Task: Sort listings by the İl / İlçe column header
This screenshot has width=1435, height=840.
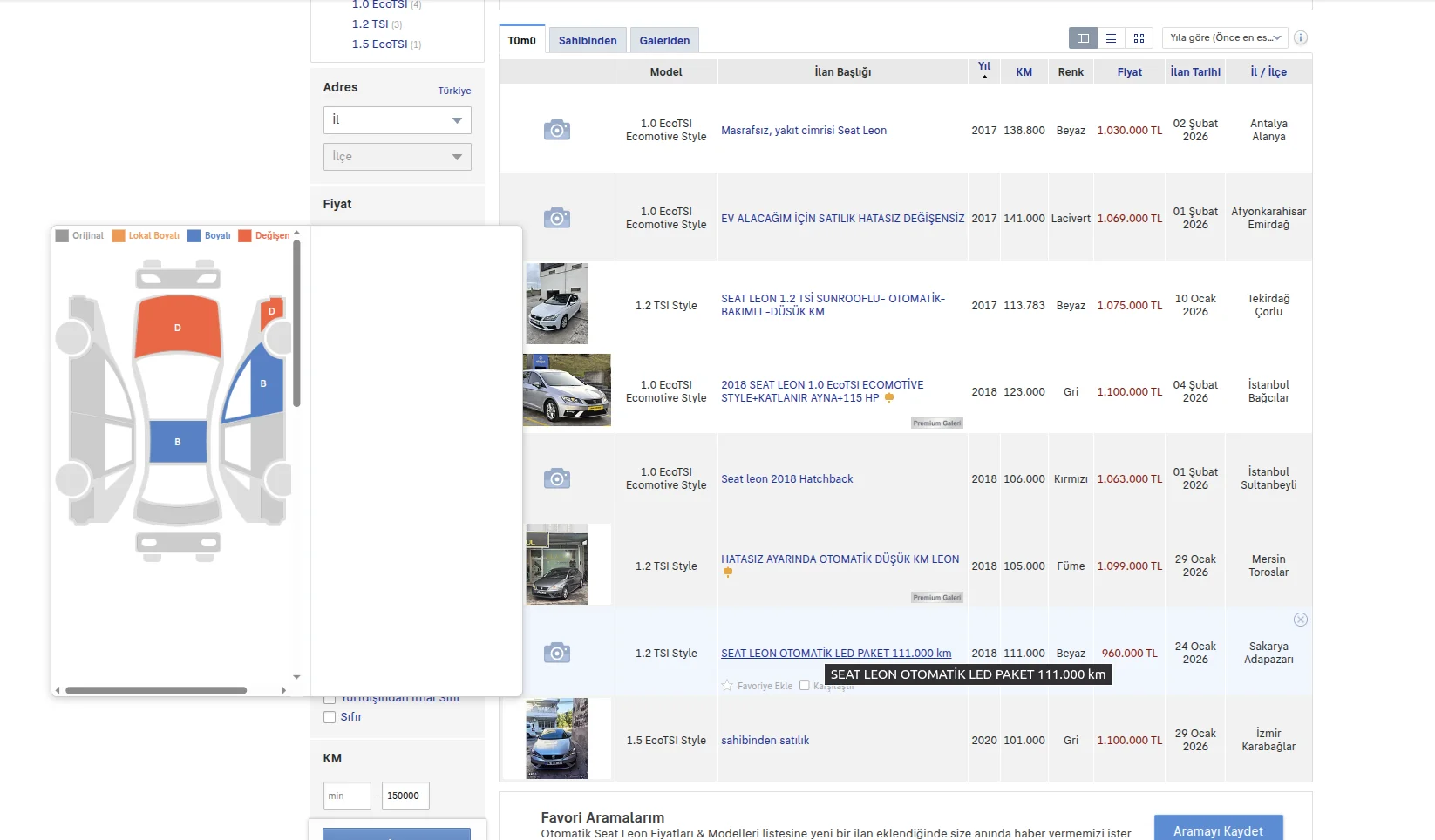Action: (1268, 72)
